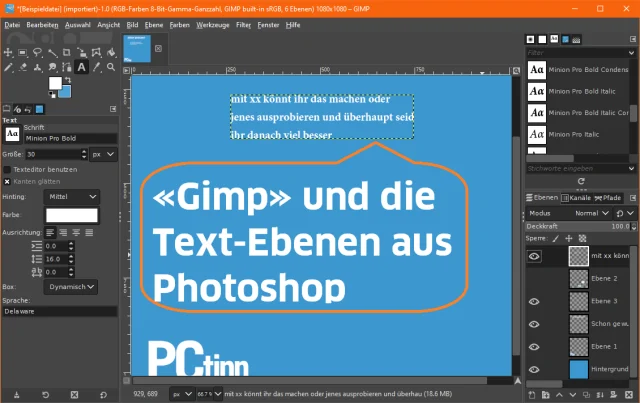This screenshot has height=403, width=640.
Task: Show the Ebene 2 layer
Action: click(534, 279)
